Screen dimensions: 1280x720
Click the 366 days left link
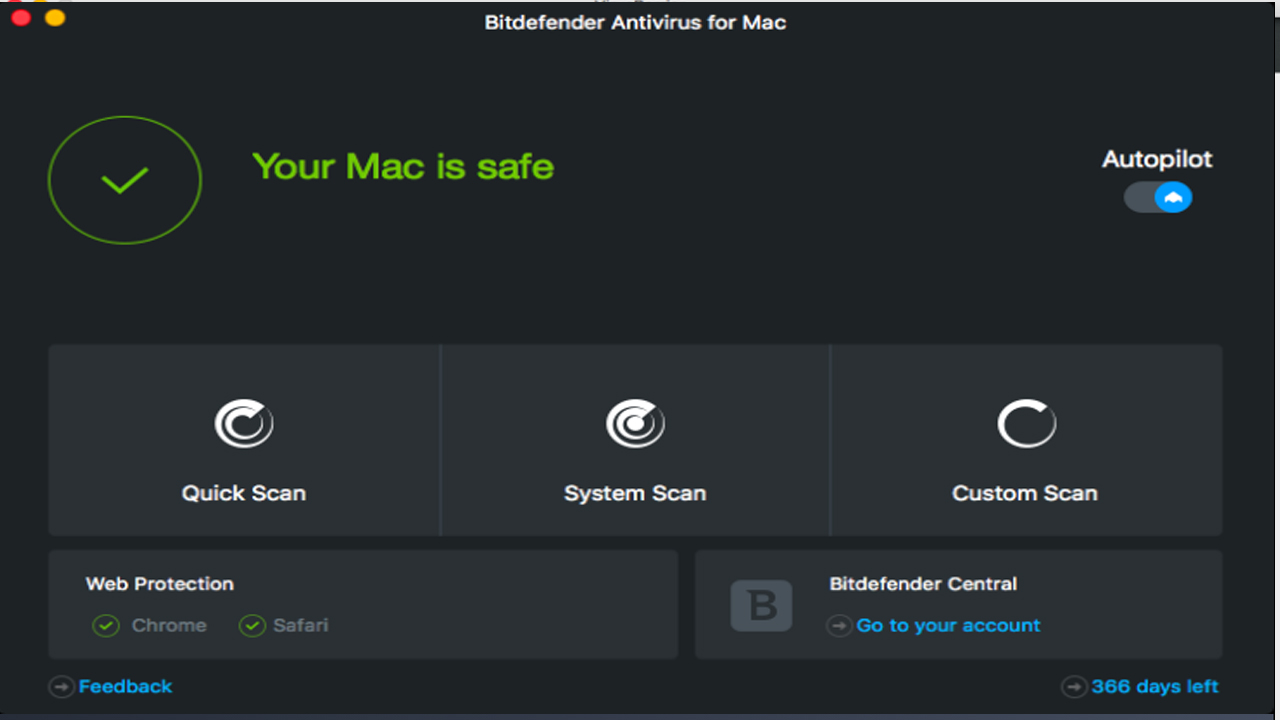[x=1155, y=687]
